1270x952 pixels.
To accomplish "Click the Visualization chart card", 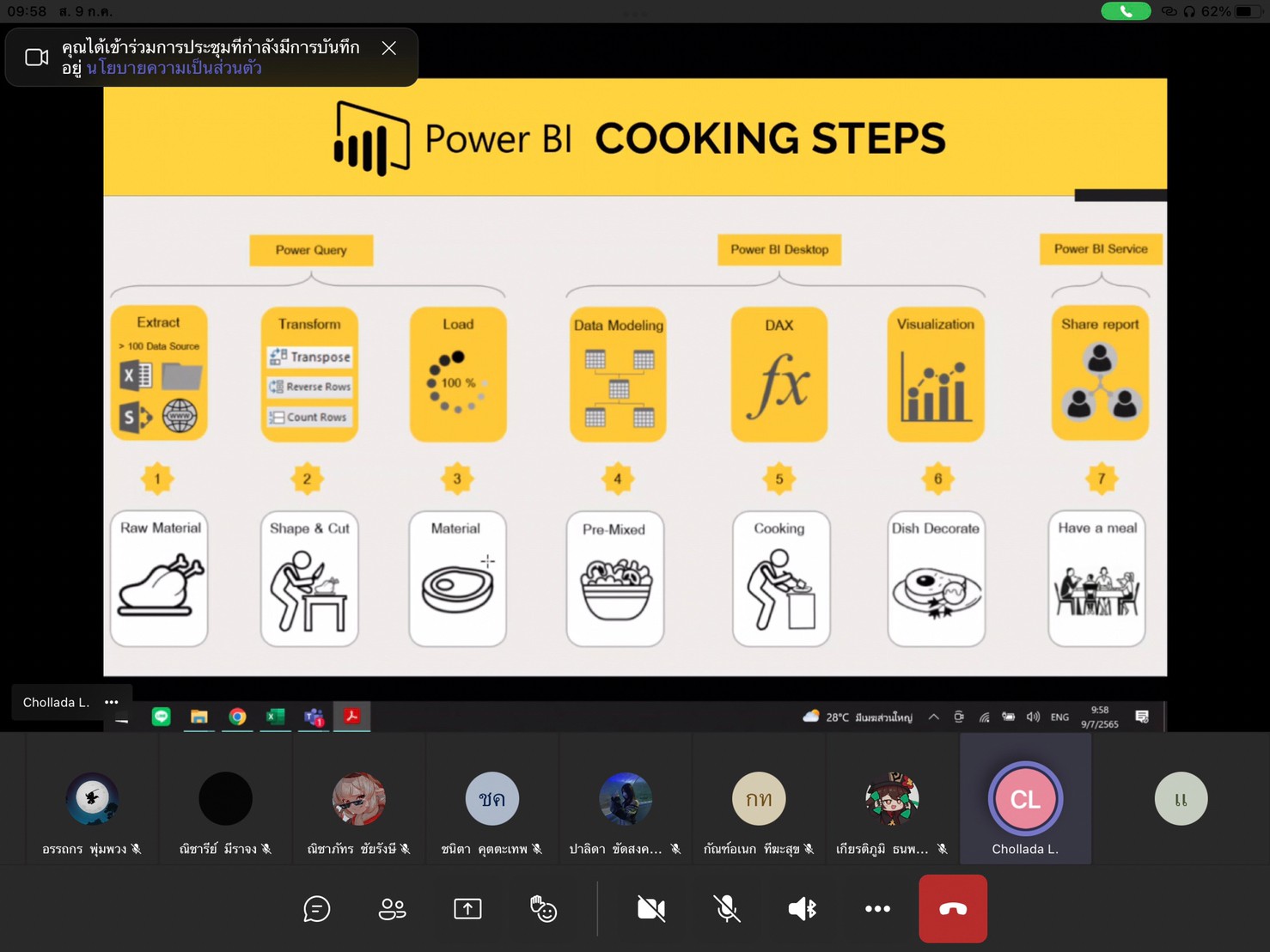I will click(936, 375).
